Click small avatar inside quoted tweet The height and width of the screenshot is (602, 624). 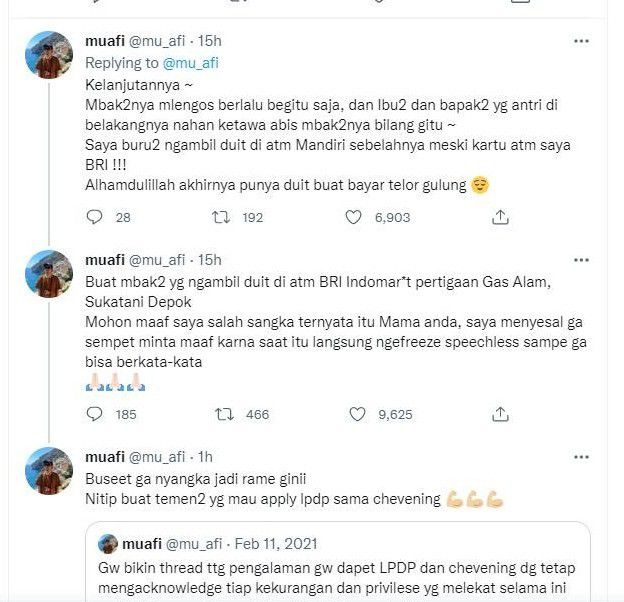pos(107,544)
